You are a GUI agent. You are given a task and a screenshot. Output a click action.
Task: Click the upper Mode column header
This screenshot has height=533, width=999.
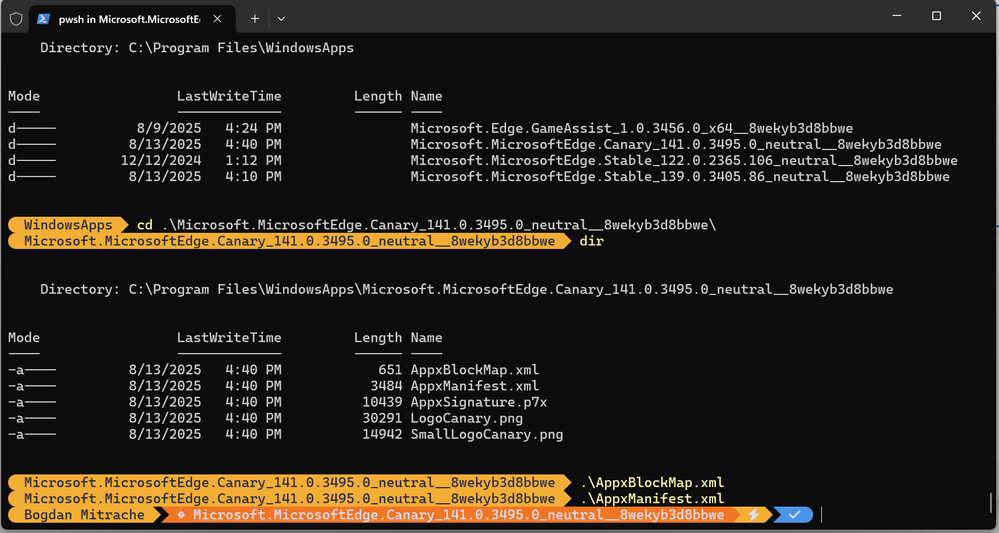(x=24, y=96)
